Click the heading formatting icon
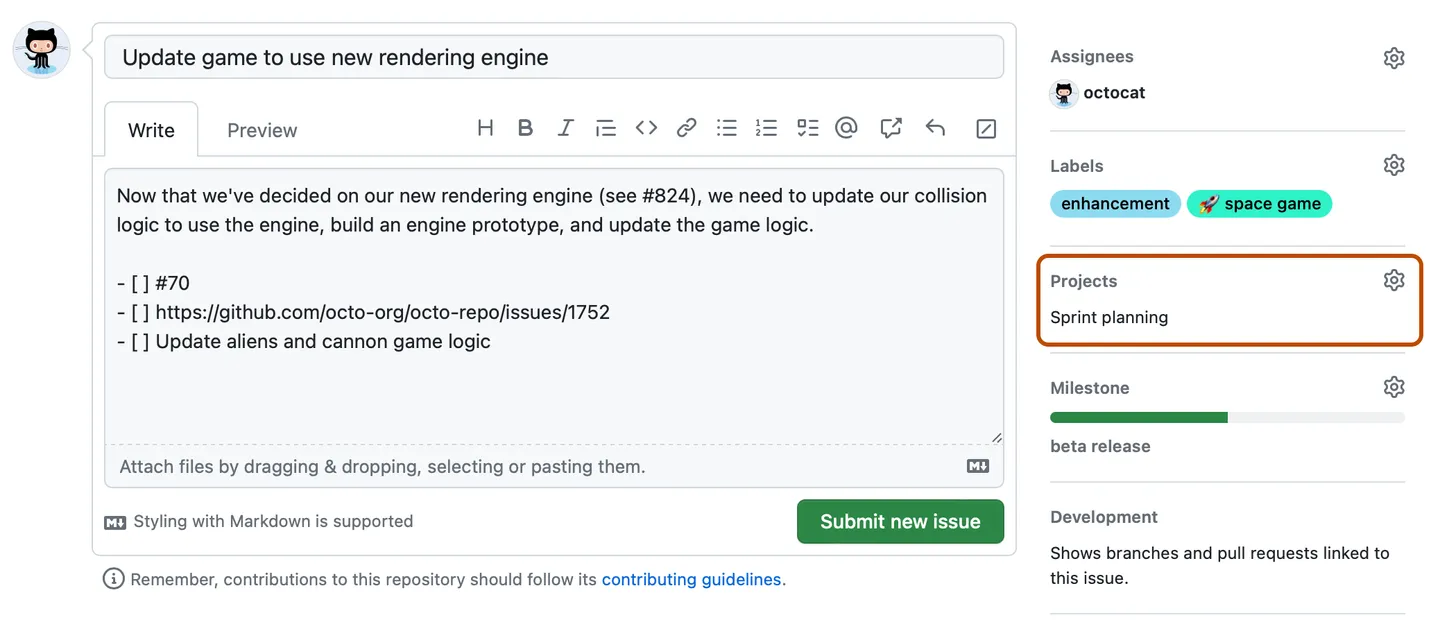The image size is (1440, 624). pyautogui.click(x=485, y=128)
